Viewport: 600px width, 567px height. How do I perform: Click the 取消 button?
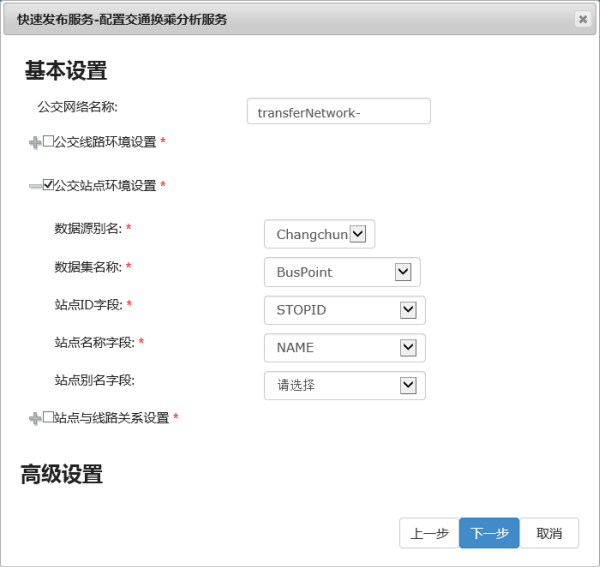pos(549,534)
